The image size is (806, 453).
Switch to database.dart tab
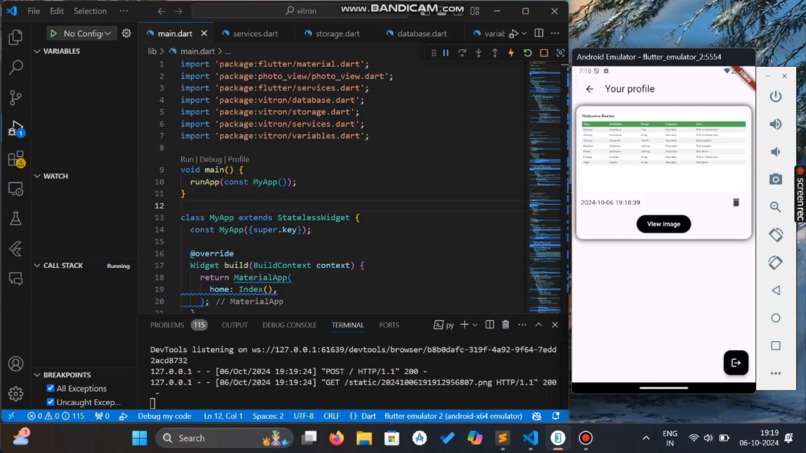[x=422, y=33]
